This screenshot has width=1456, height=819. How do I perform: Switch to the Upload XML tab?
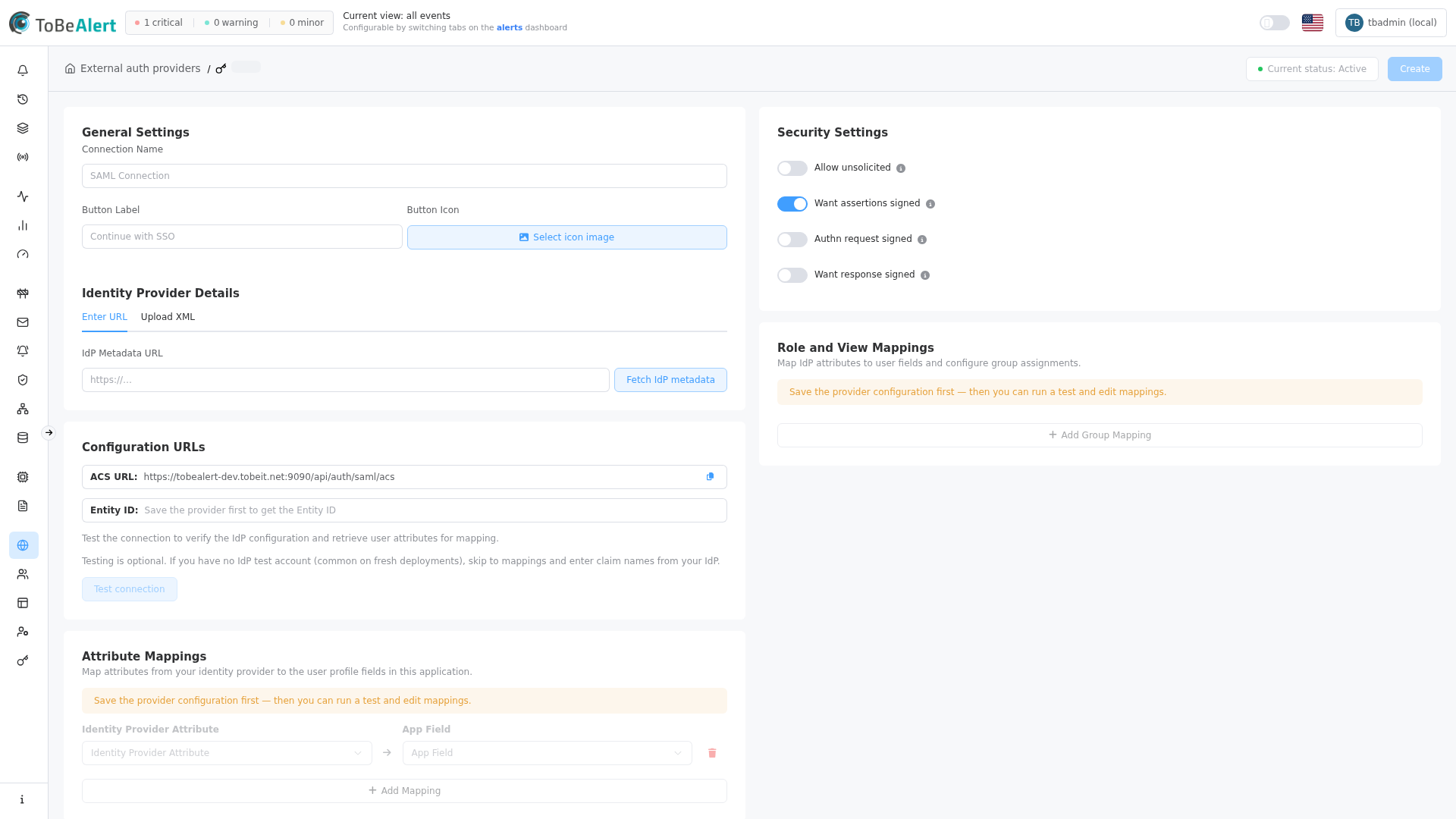(168, 317)
